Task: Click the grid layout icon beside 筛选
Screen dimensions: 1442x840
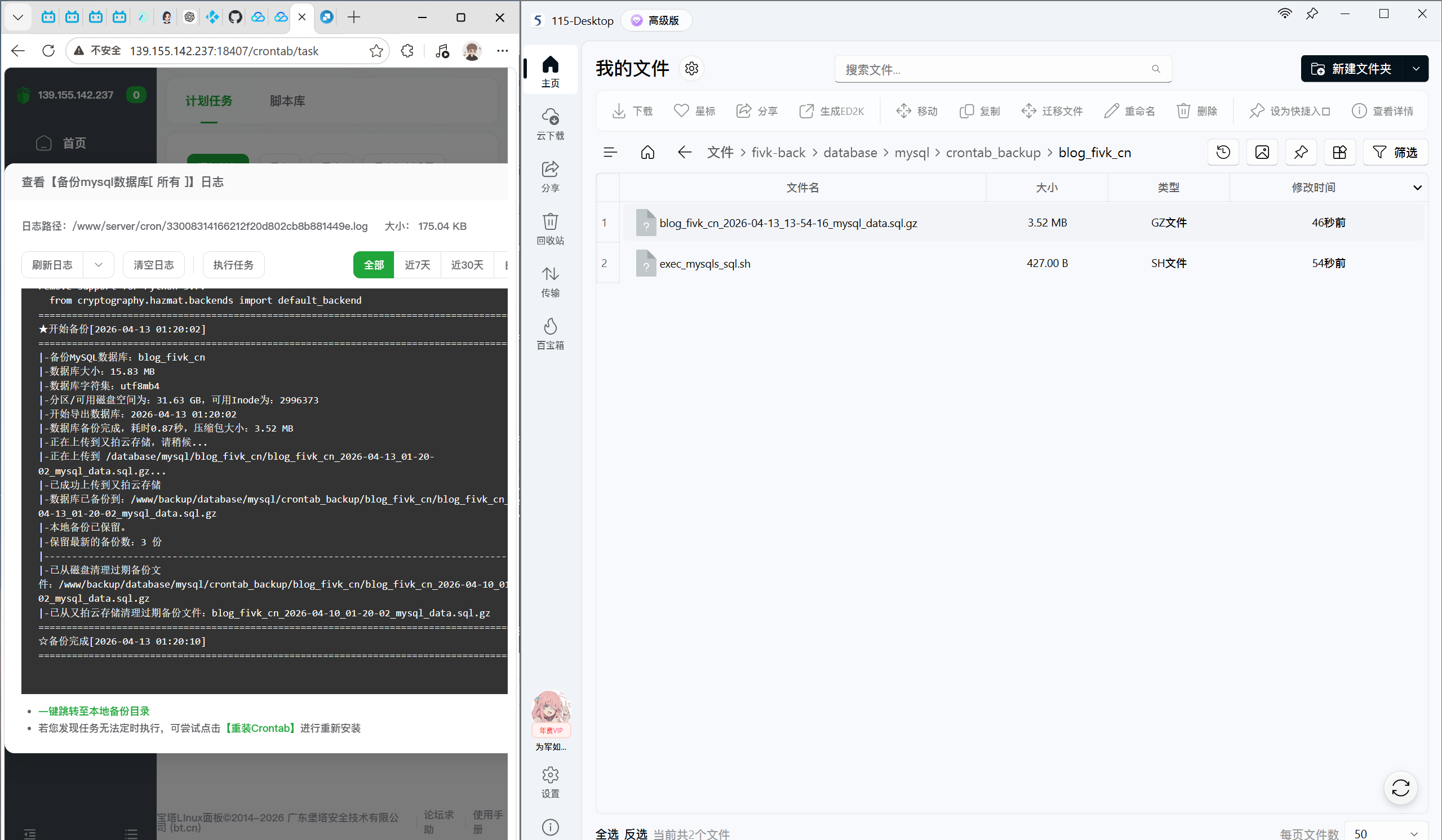Action: (1339, 152)
